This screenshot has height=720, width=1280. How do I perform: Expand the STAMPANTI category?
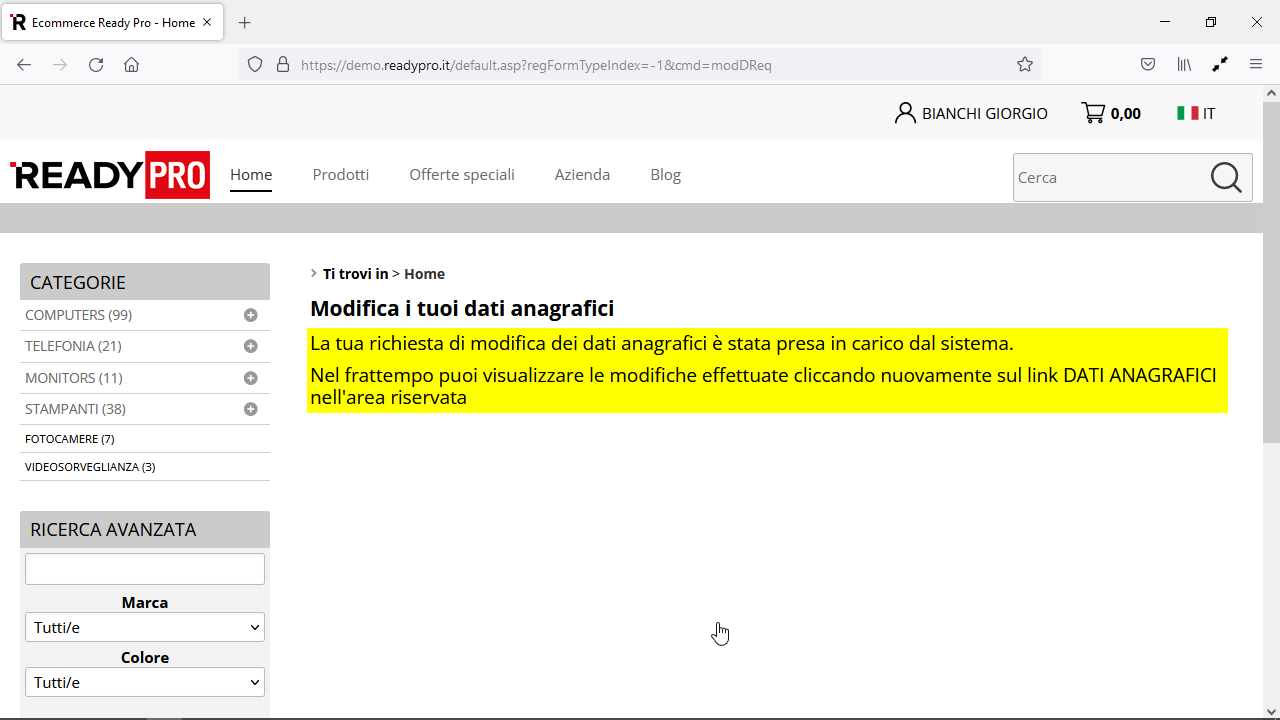pyautogui.click(x=250, y=408)
